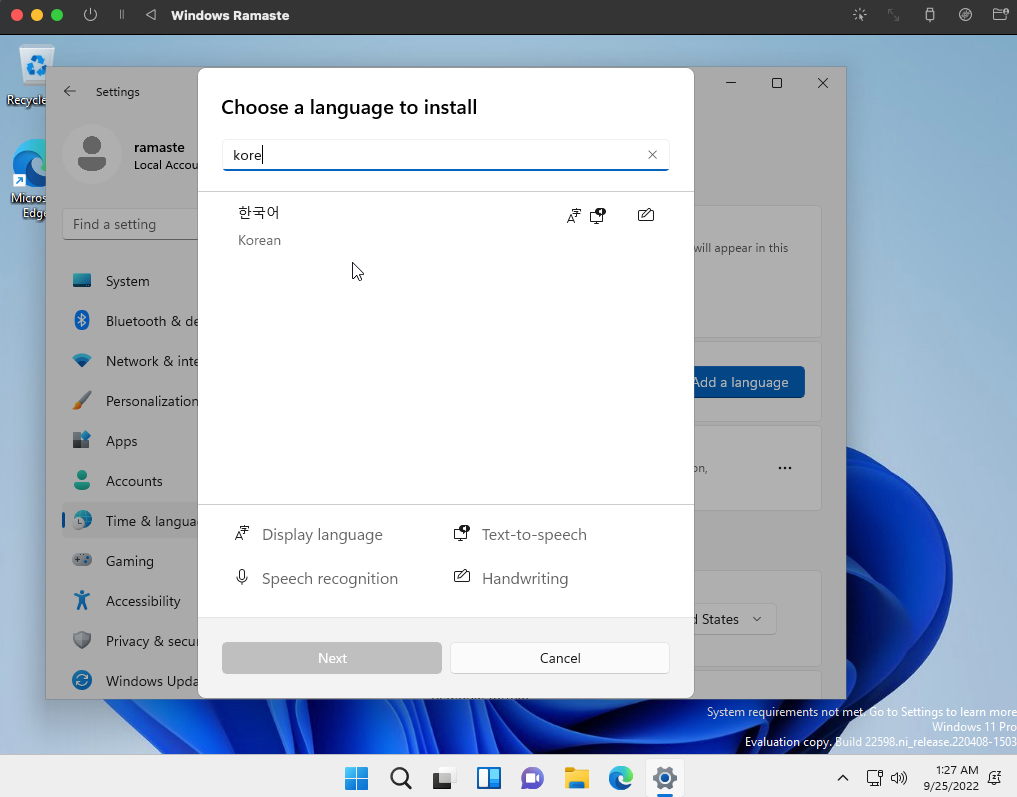The width and height of the screenshot is (1017, 797).
Task: Expand the United States region dropdown
Action: 735,619
